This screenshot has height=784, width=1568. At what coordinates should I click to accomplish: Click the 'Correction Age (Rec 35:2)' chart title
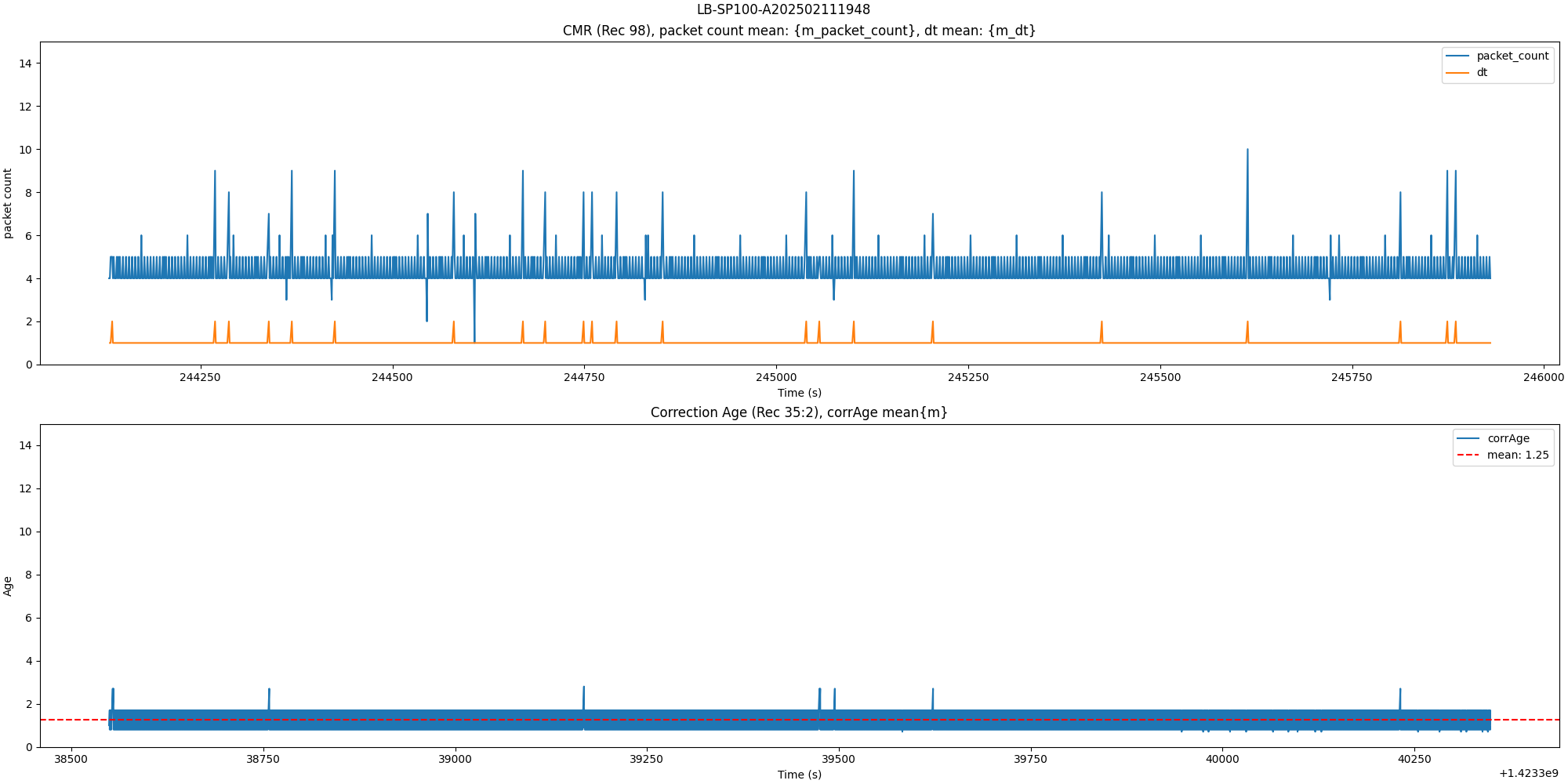coord(799,412)
